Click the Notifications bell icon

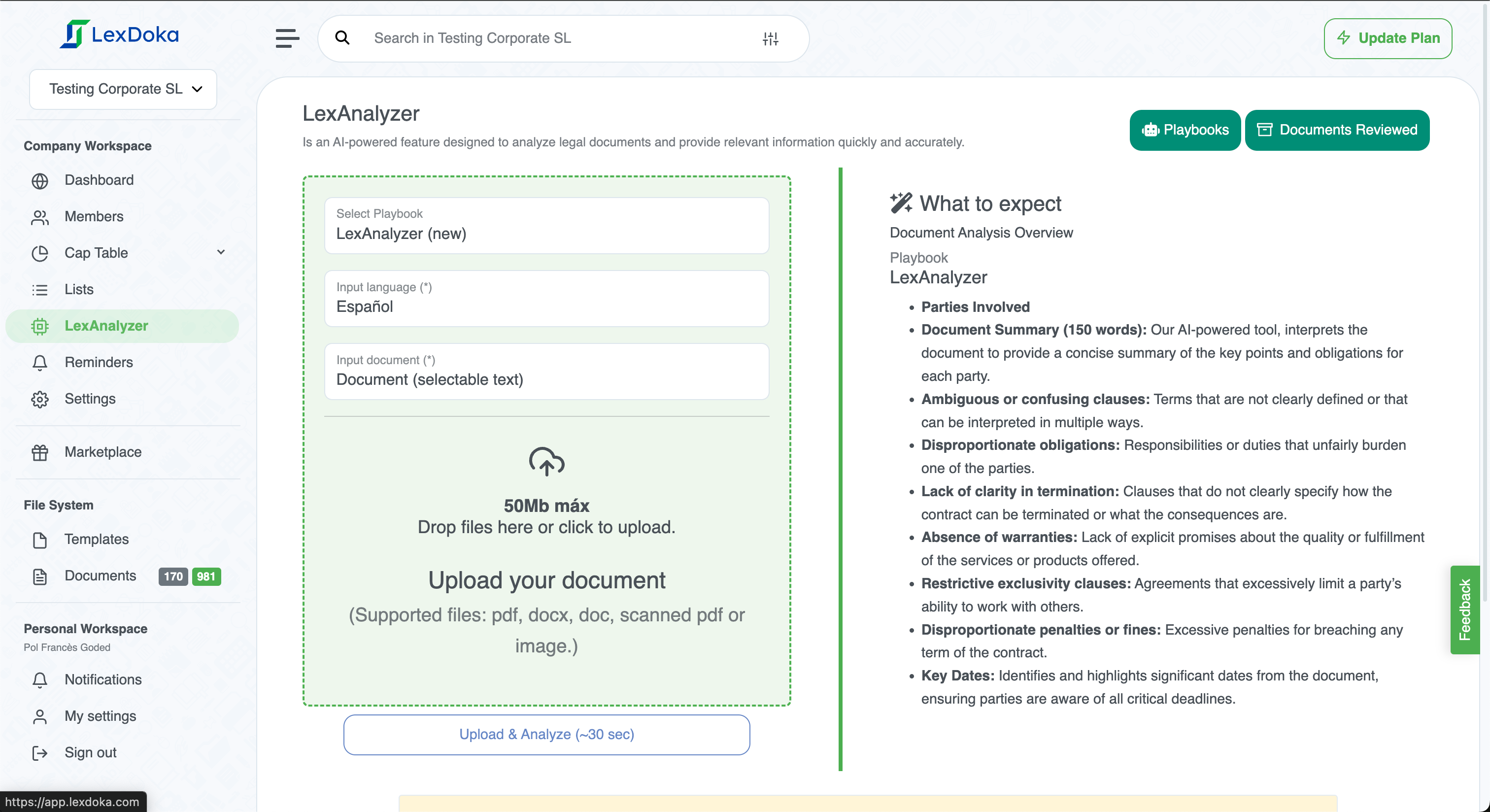pyautogui.click(x=40, y=680)
